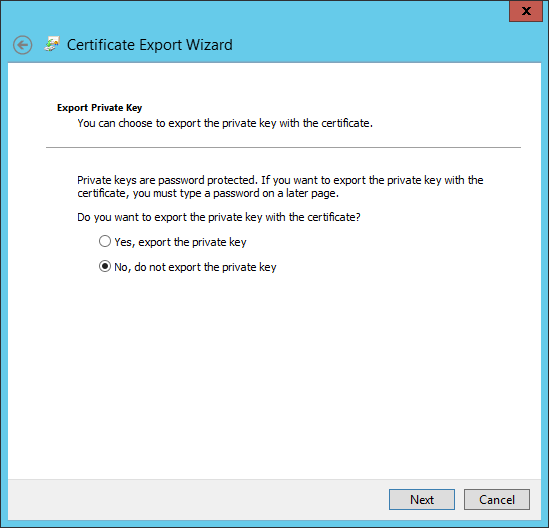
Task: Click the 'you must type a password' text line
Action: point(208,193)
